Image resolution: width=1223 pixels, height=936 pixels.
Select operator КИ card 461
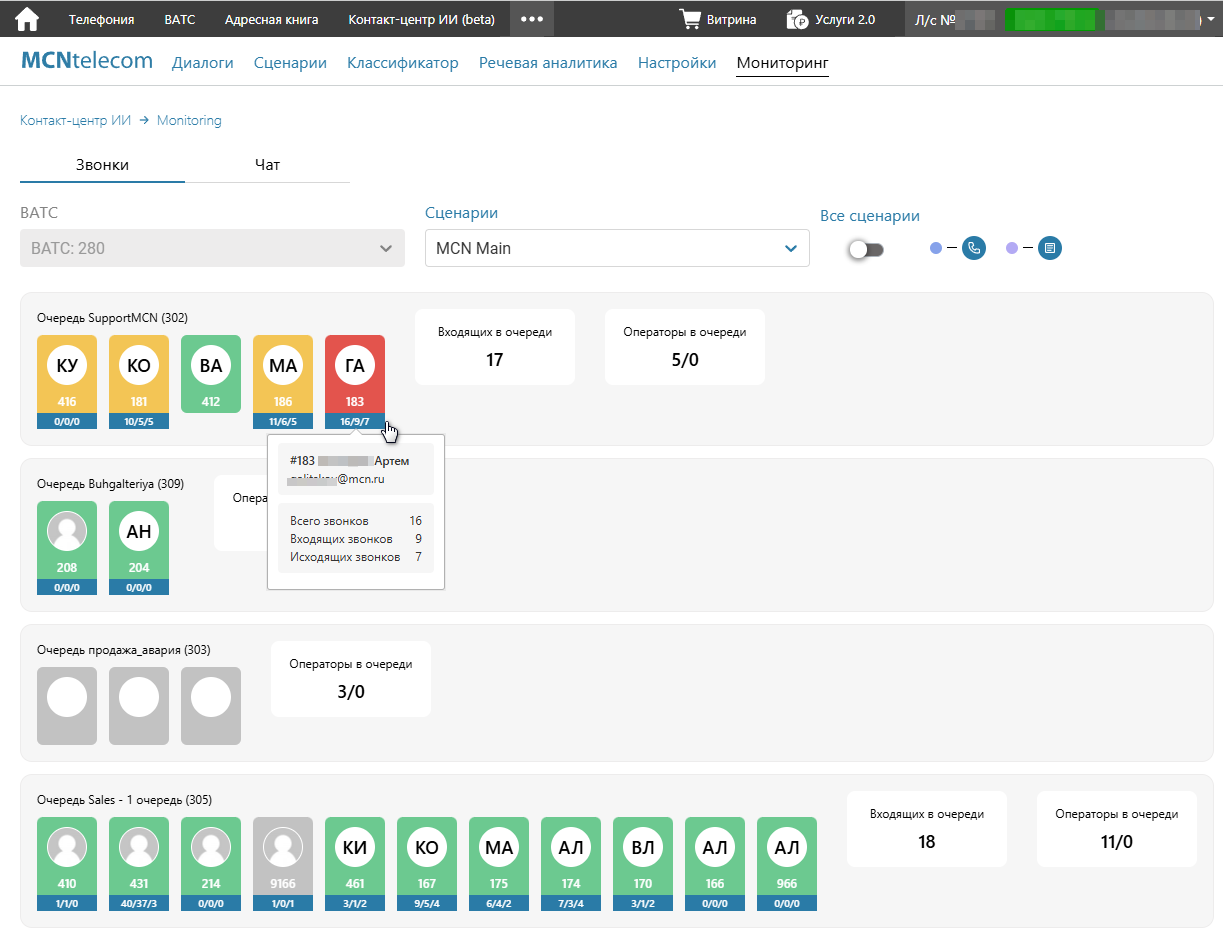click(x=355, y=864)
